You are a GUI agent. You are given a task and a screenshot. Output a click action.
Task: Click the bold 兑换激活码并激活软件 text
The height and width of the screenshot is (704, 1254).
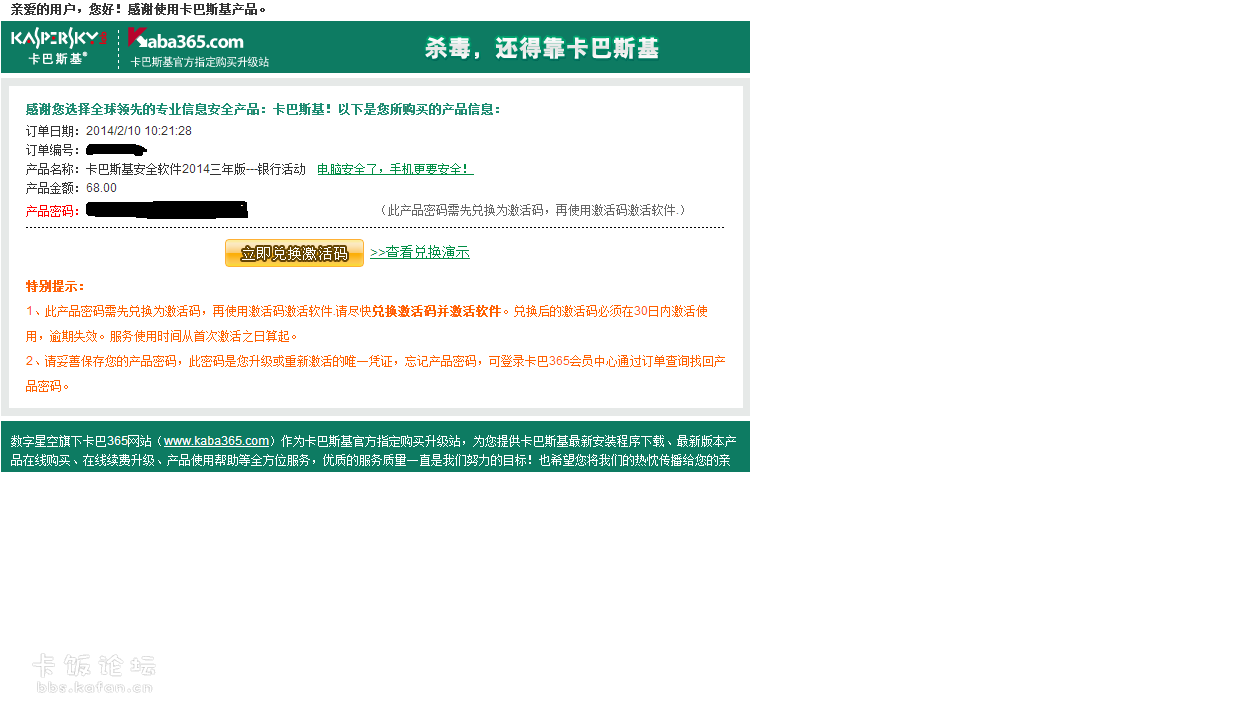tap(436, 311)
